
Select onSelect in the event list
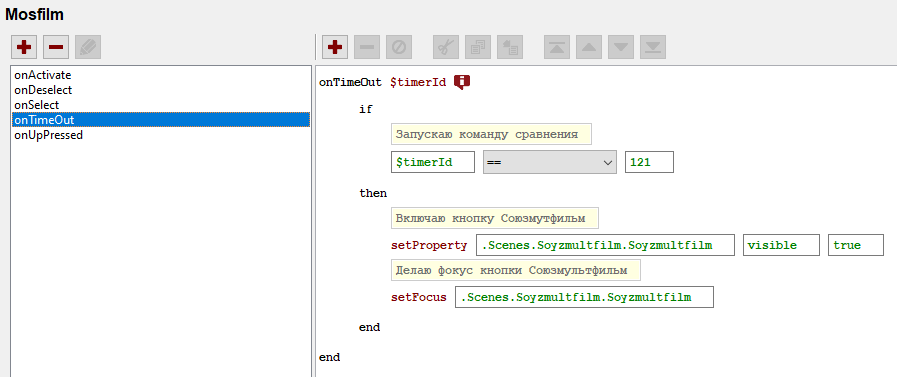[x=161, y=105]
